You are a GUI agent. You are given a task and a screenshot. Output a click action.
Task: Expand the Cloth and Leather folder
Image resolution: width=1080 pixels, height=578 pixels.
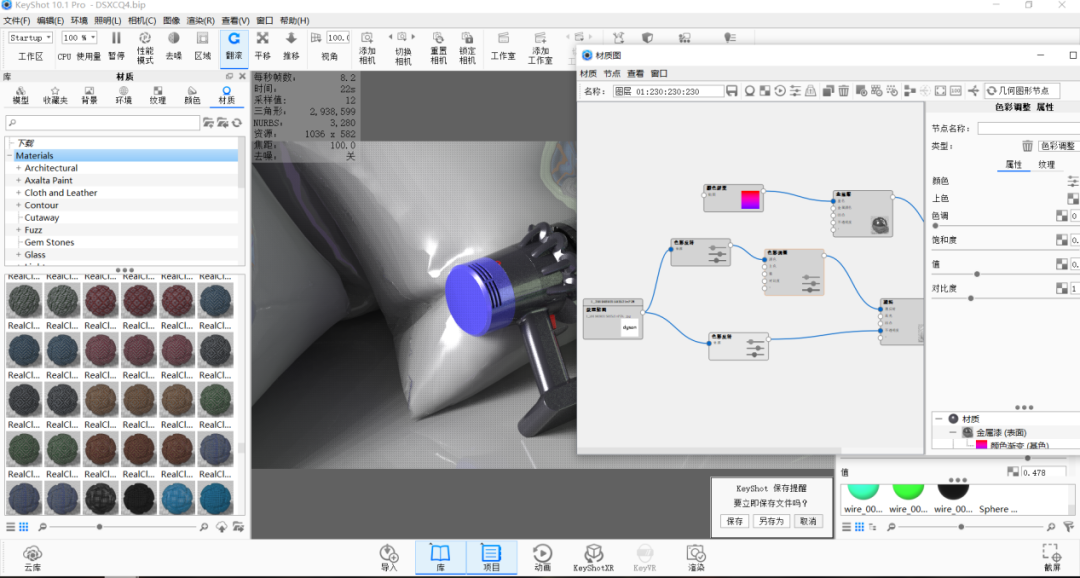click(19, 193)
